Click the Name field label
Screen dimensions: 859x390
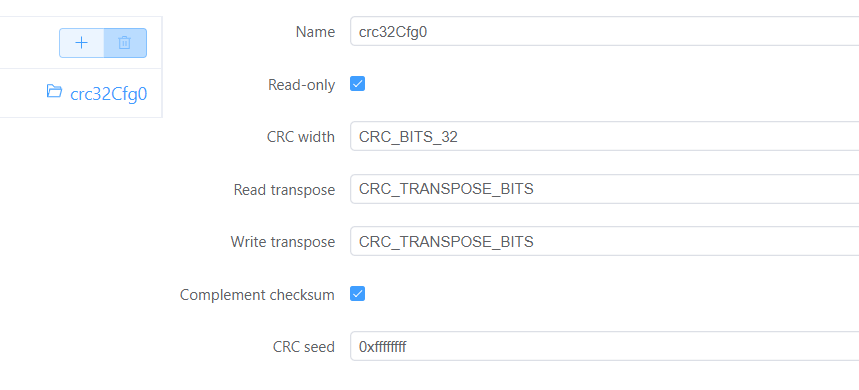315,32
